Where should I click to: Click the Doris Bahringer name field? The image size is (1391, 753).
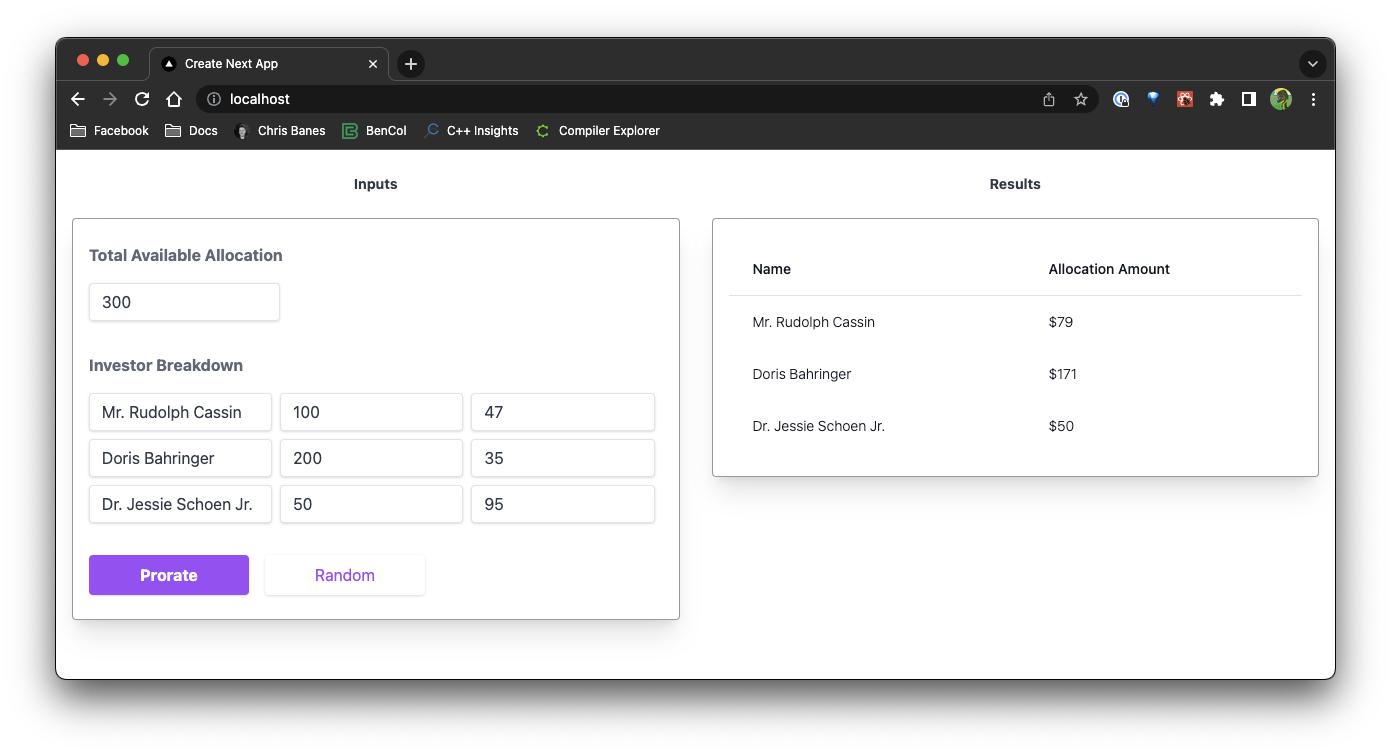pyautogui.click(x=180, y=458)
